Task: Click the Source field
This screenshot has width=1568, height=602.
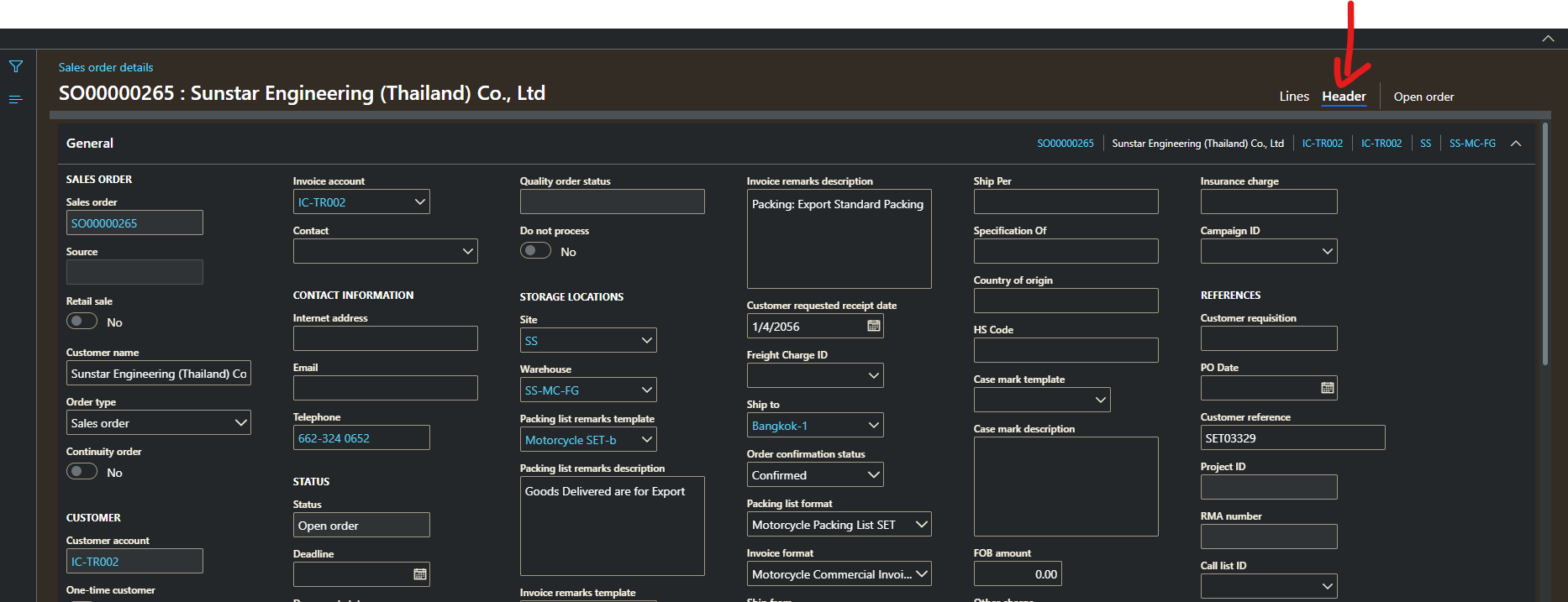Action: [134, 272]
